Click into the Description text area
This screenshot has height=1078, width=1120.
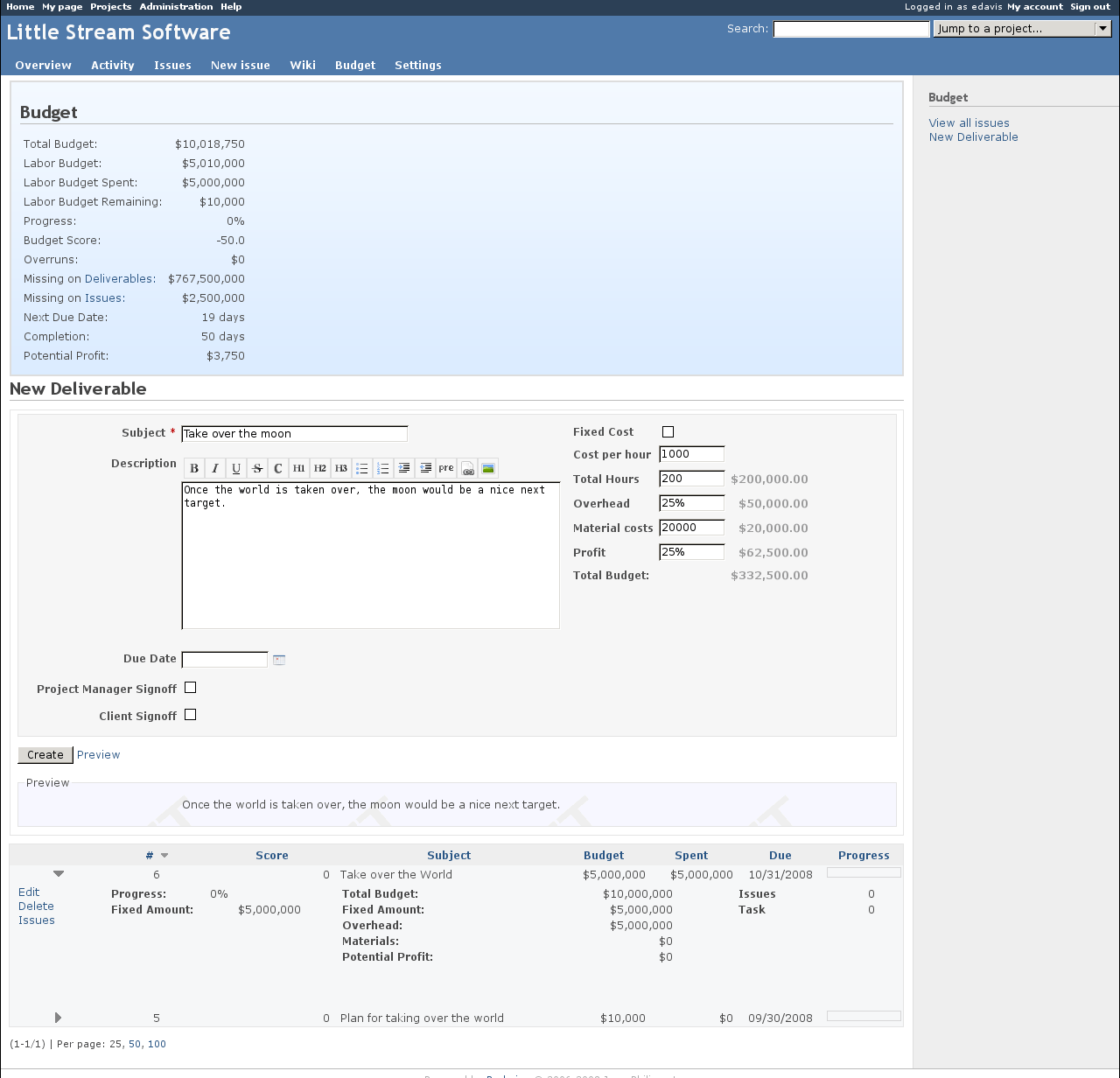coord(371,556)
